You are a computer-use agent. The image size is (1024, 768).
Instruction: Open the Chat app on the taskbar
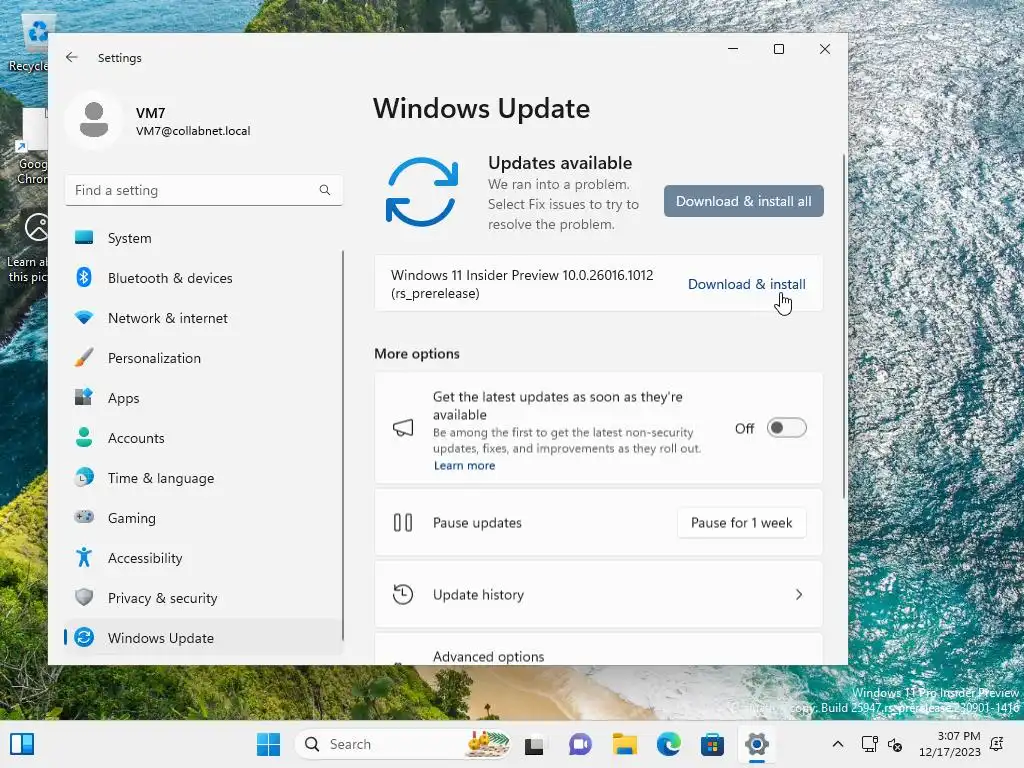point(579,744)
